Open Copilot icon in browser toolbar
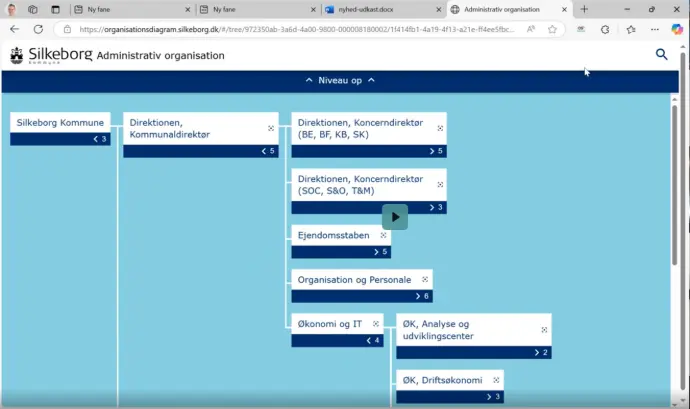 click(x=677, y=29)
